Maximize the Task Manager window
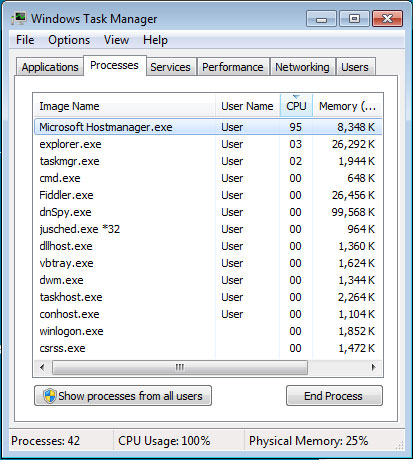Image resolution: width=413 pixels, height=460 pixels. (x=354, y=19)
